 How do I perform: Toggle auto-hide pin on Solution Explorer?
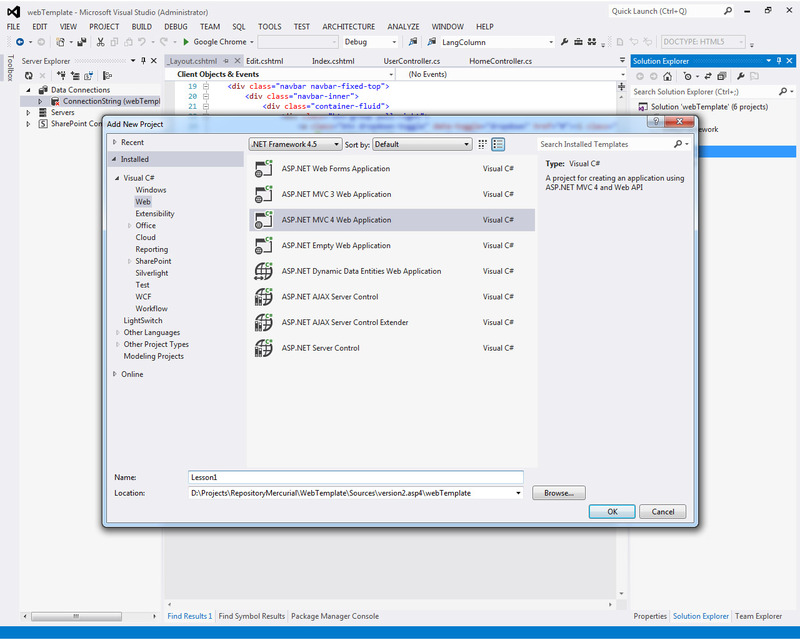click(x=779, y=61)
